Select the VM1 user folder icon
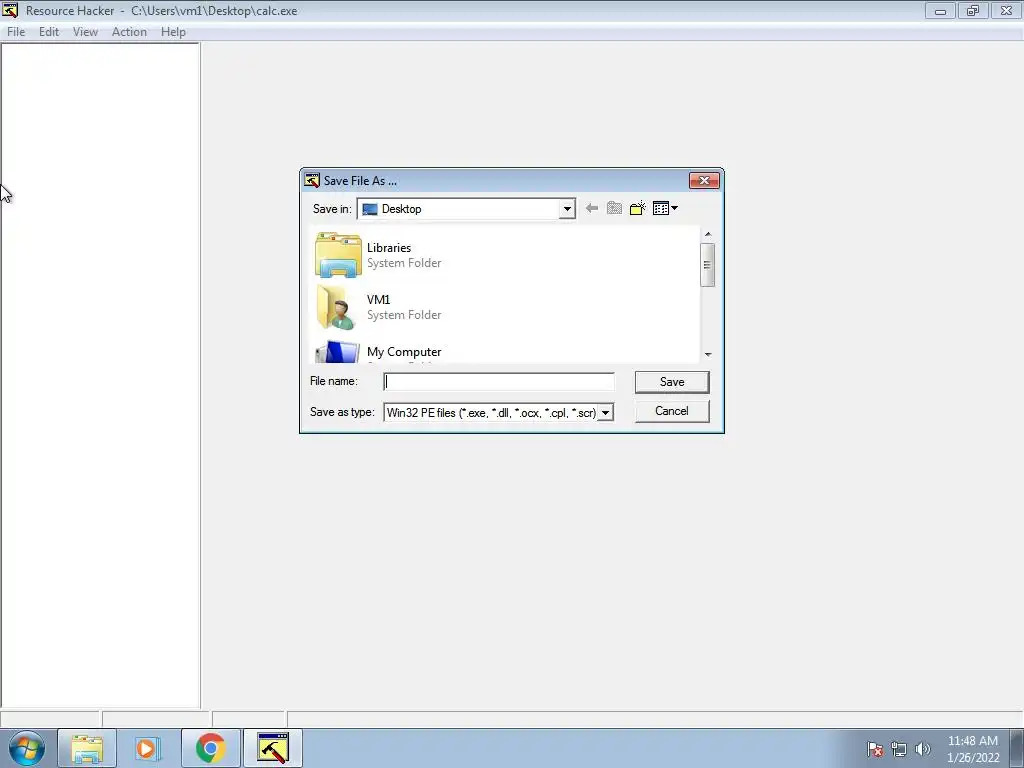 (338, 307)
